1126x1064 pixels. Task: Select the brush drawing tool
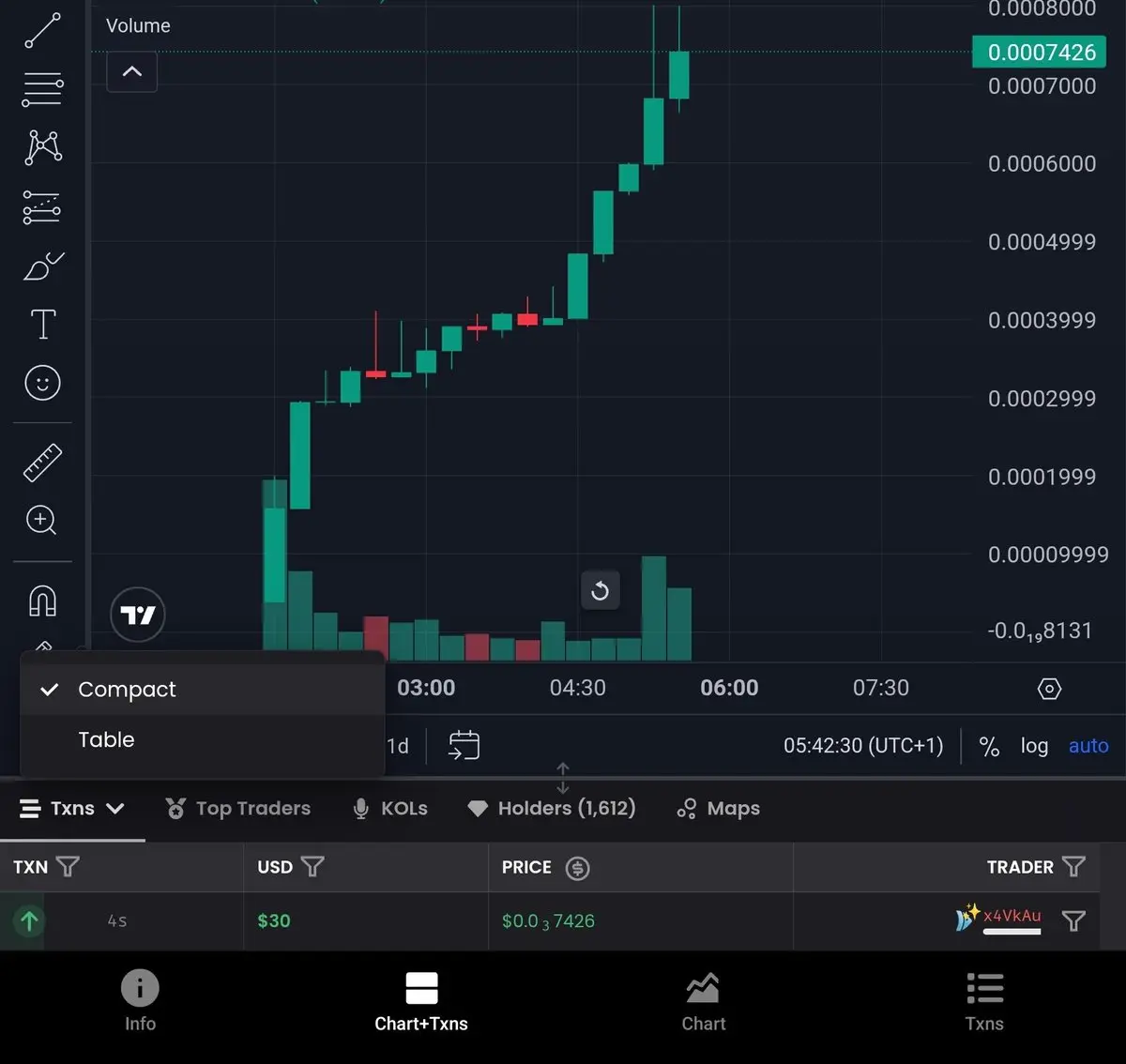click(43, 266)
